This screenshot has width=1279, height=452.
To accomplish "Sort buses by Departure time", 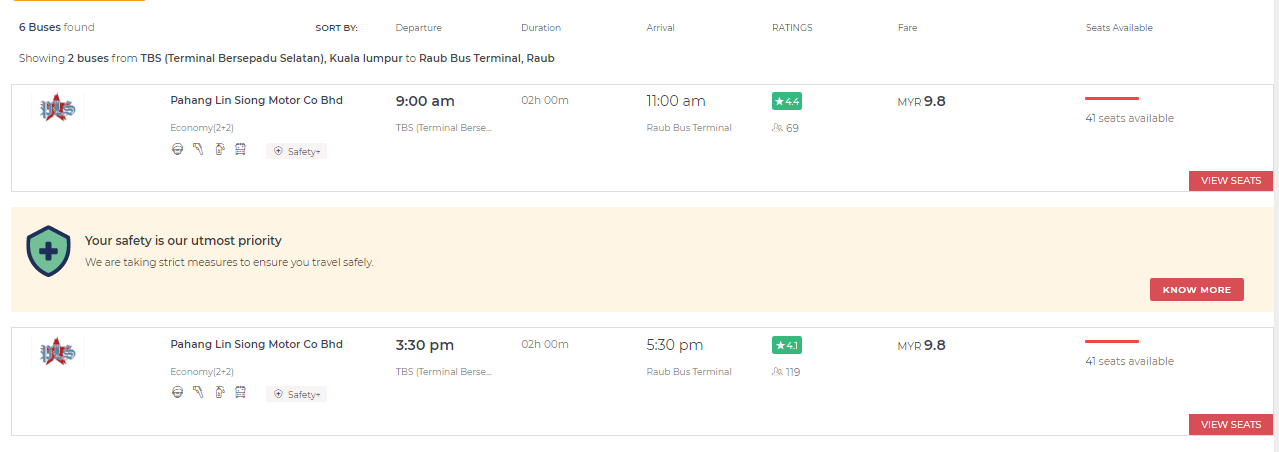I will click(418, 28).
